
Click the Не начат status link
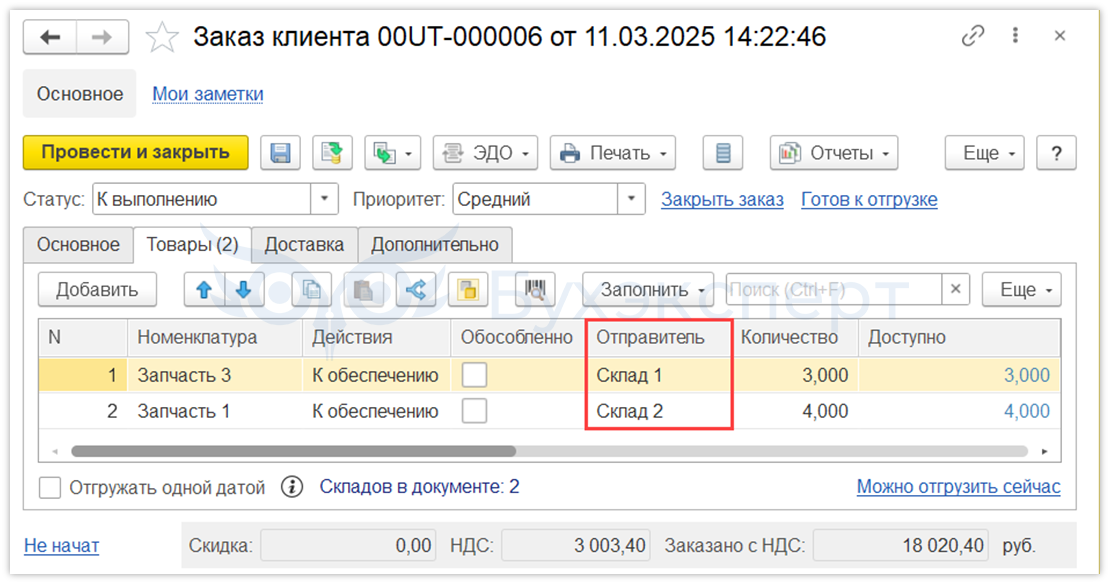(62, 546)
